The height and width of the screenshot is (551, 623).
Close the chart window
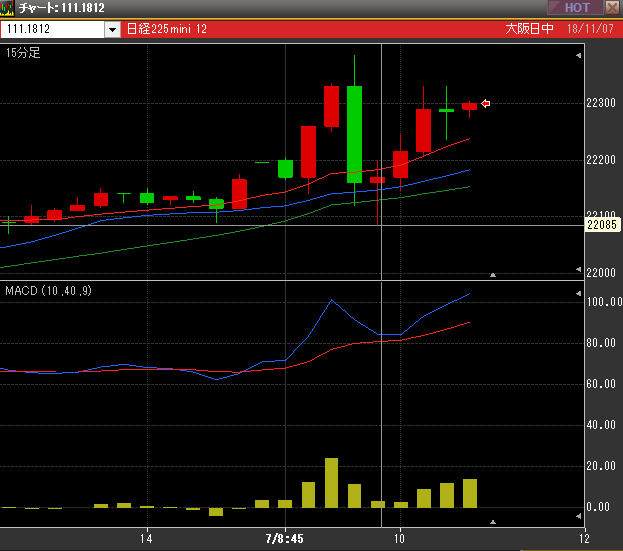612,8
